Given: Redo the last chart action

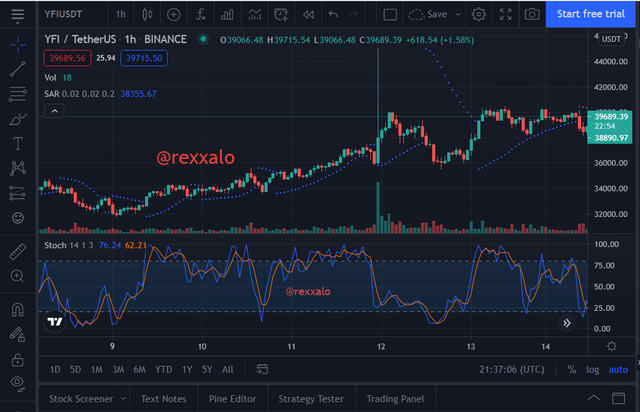Looking at the screenshot, I should click(x=353, y=15).
